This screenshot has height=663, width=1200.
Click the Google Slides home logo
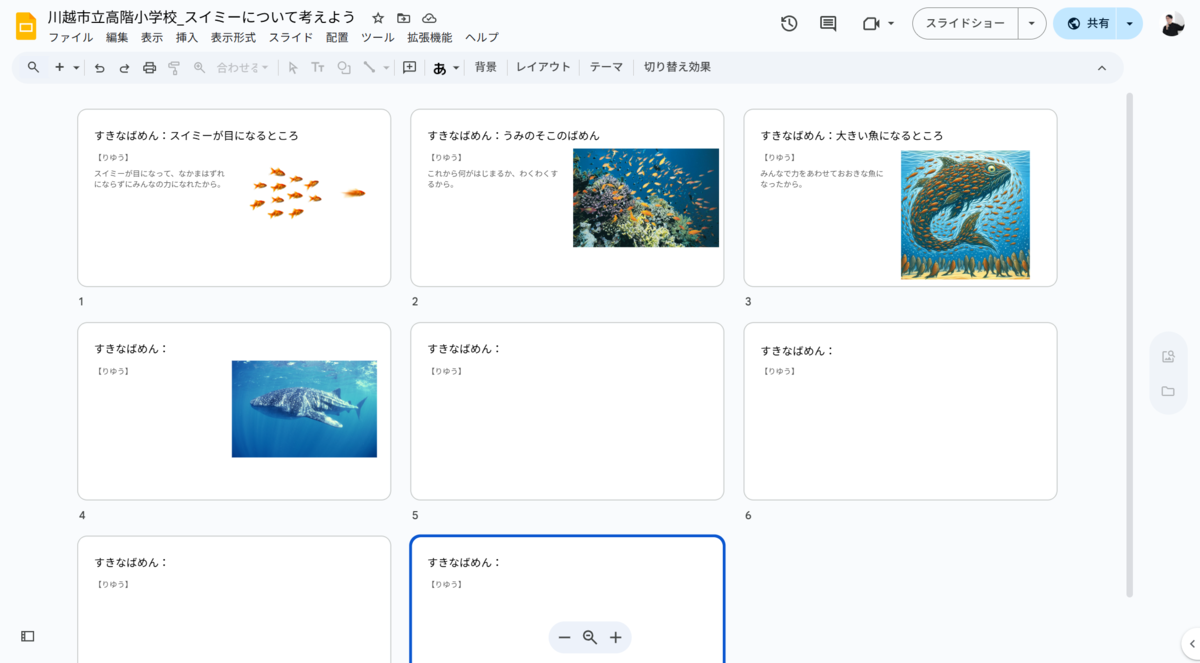[26, 26]
